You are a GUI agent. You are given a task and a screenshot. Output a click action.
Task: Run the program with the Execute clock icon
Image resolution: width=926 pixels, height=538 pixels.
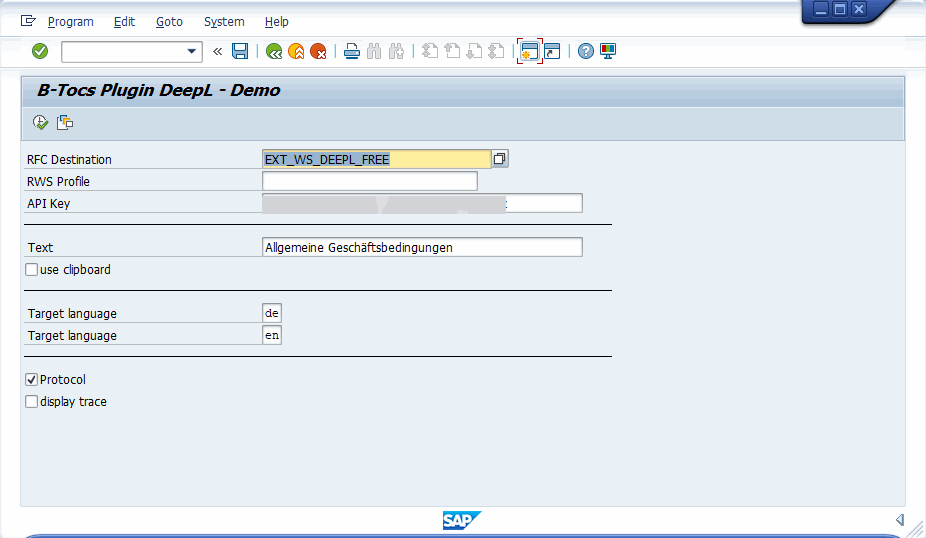click(40, 122)
